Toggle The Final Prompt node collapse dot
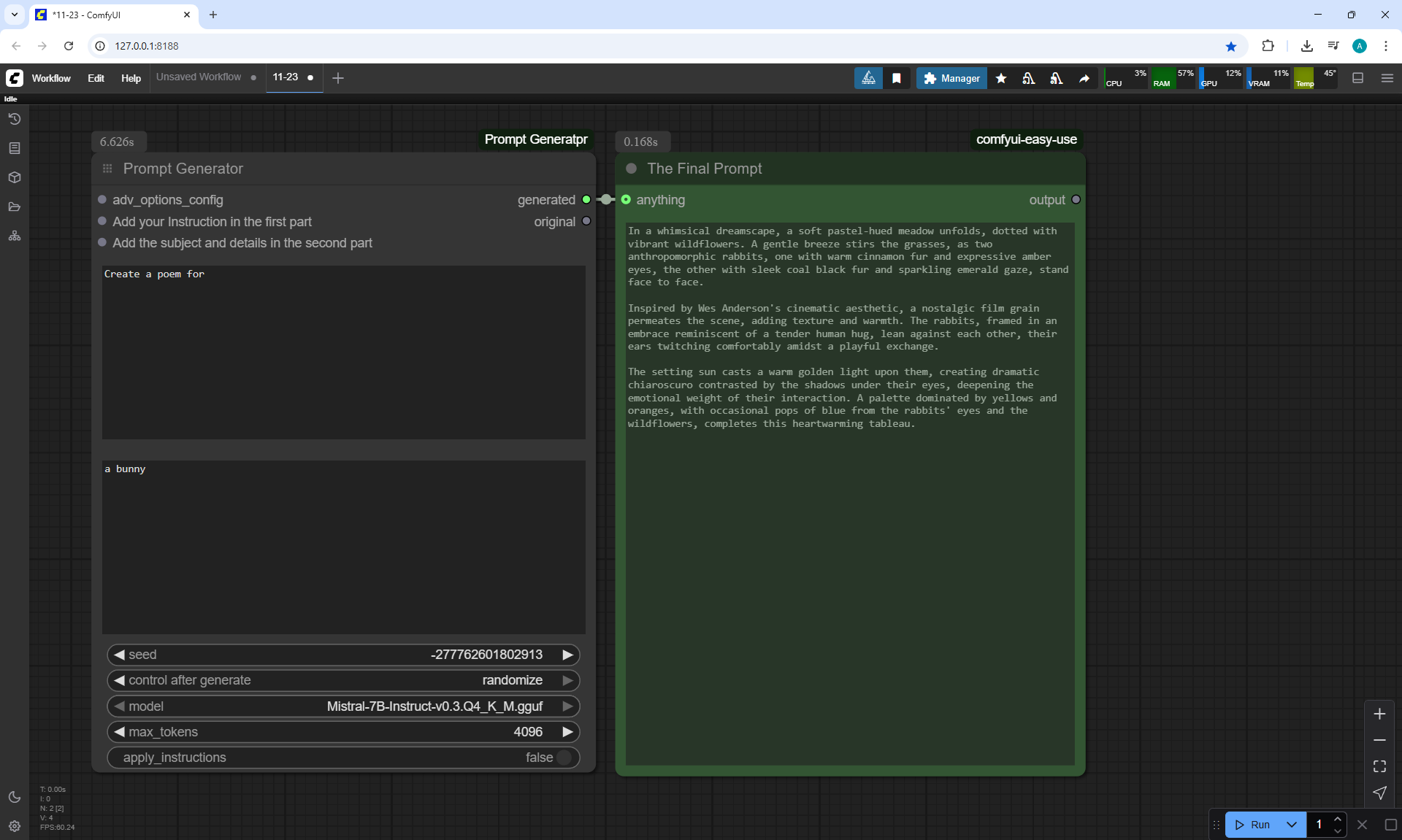The height and width of the screenshot is (840, 1402). click(x=632, y=169)
